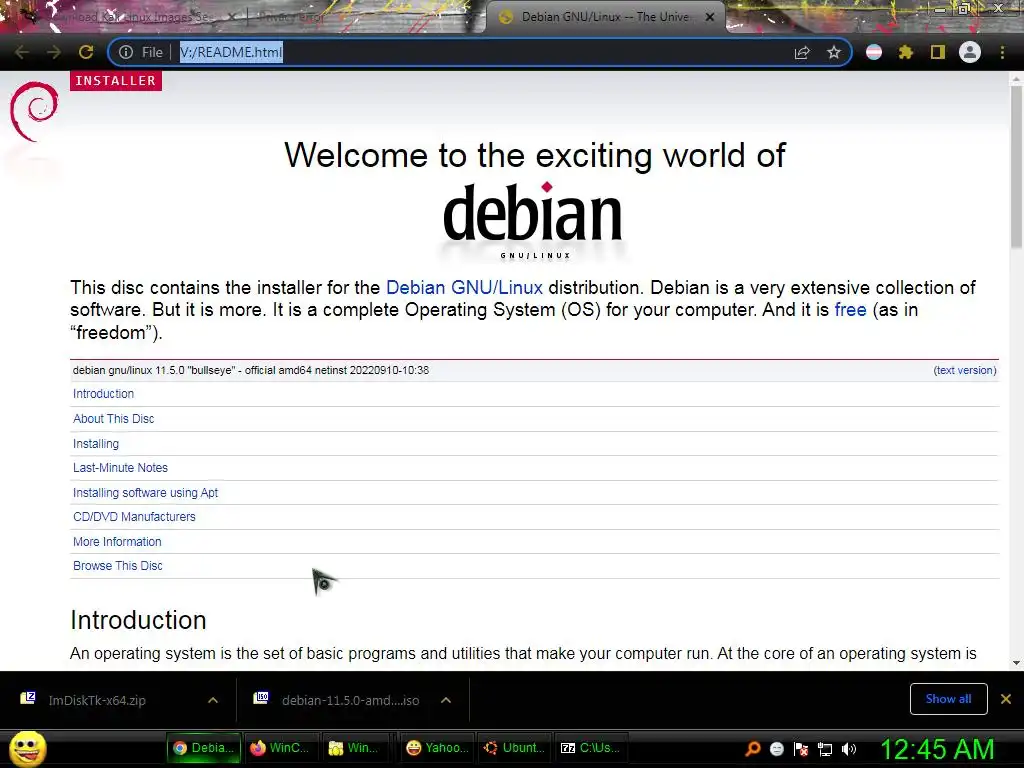Viewport: 1024px width, 768px height.
Task: Click the red INSTALLER badge
Action: (116, 81)
